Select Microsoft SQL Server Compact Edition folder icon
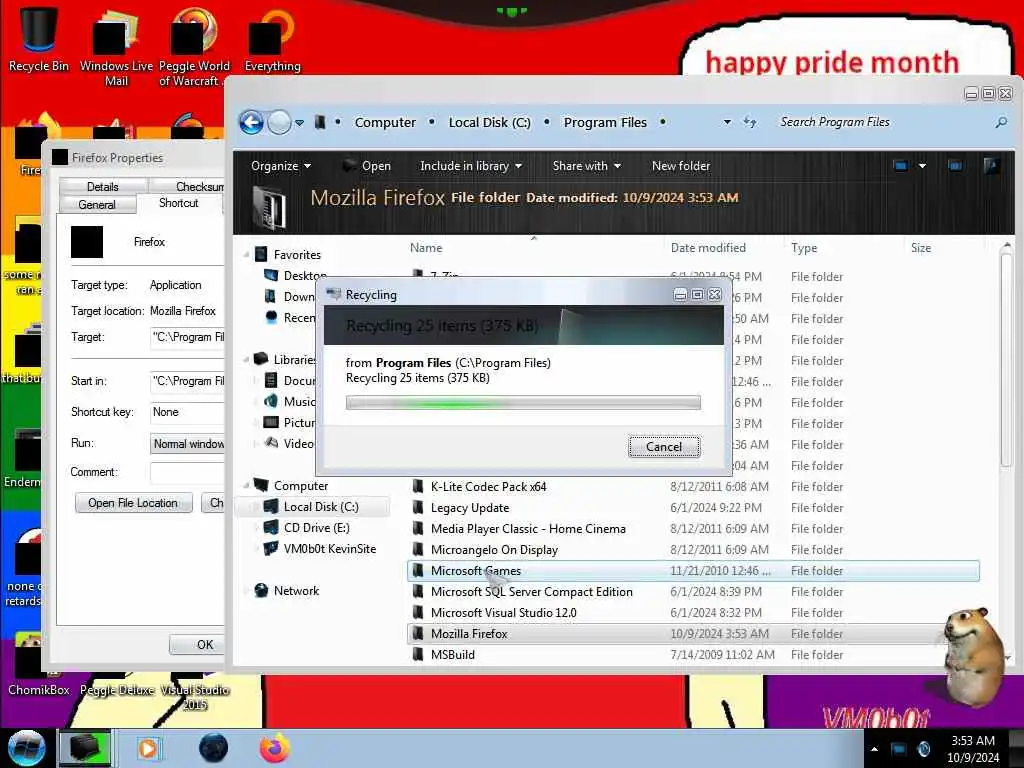The height and width of the screenshot is (768, 1024). (x=418, y=592)
